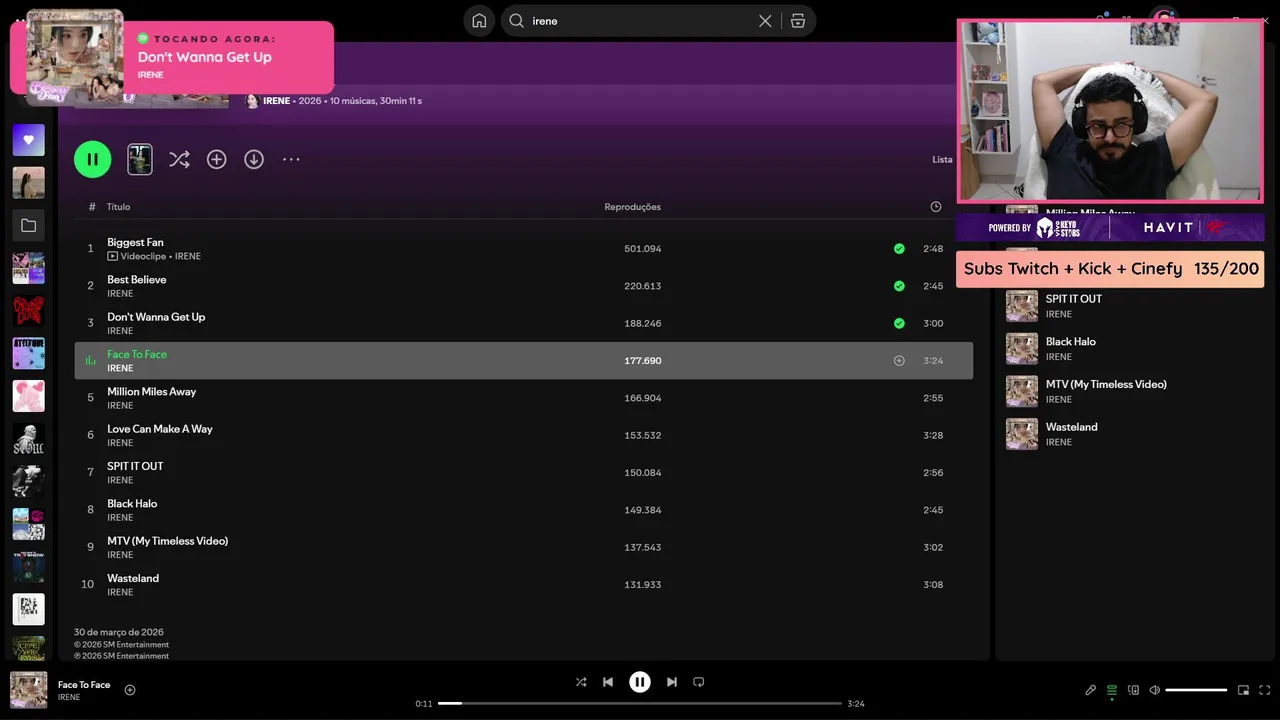Show lyrics with the microphone icon
Viewport: 1280px width, 720px height.
(1091, 690)
